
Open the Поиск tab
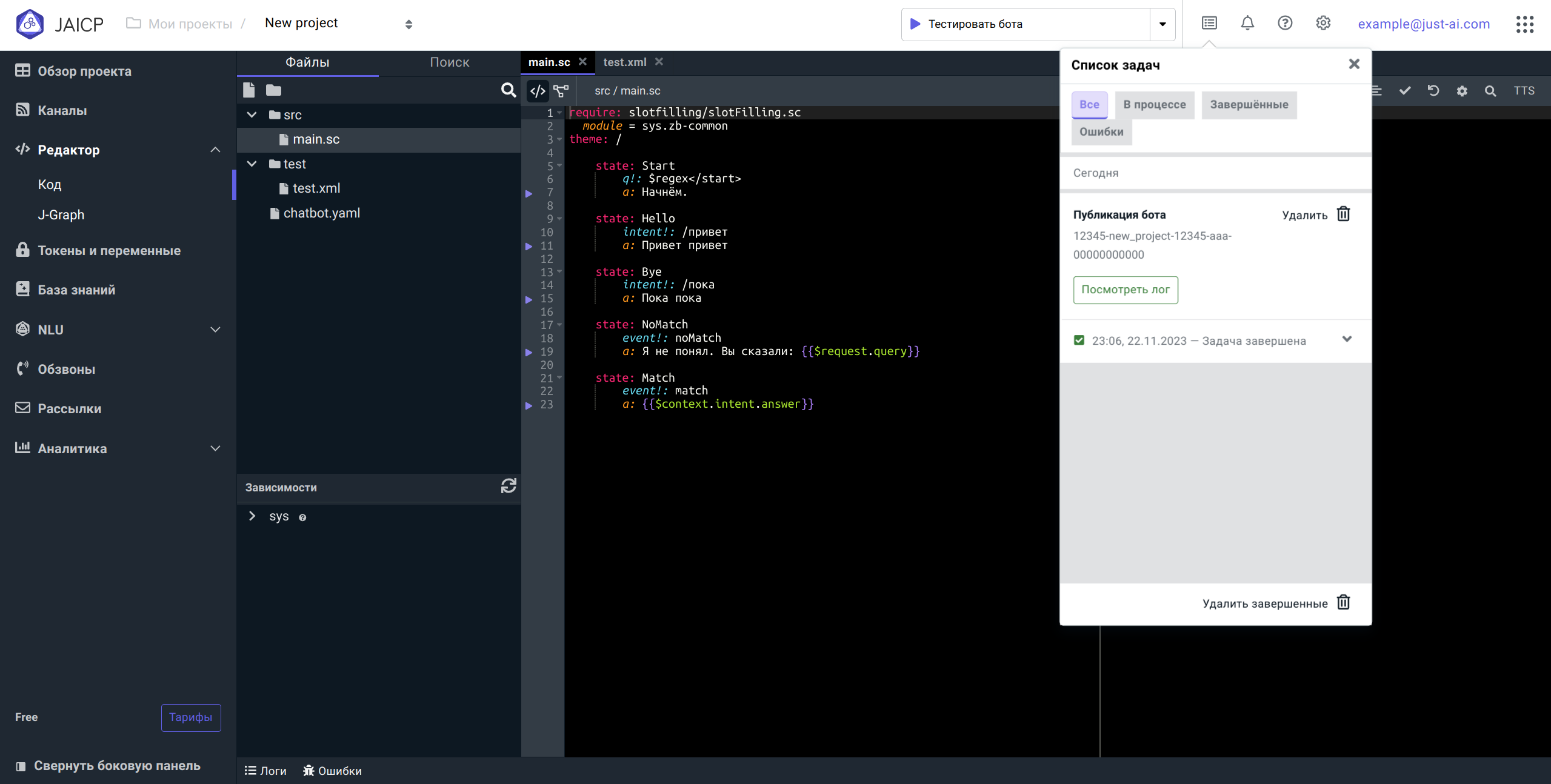(x=449, y=62)
